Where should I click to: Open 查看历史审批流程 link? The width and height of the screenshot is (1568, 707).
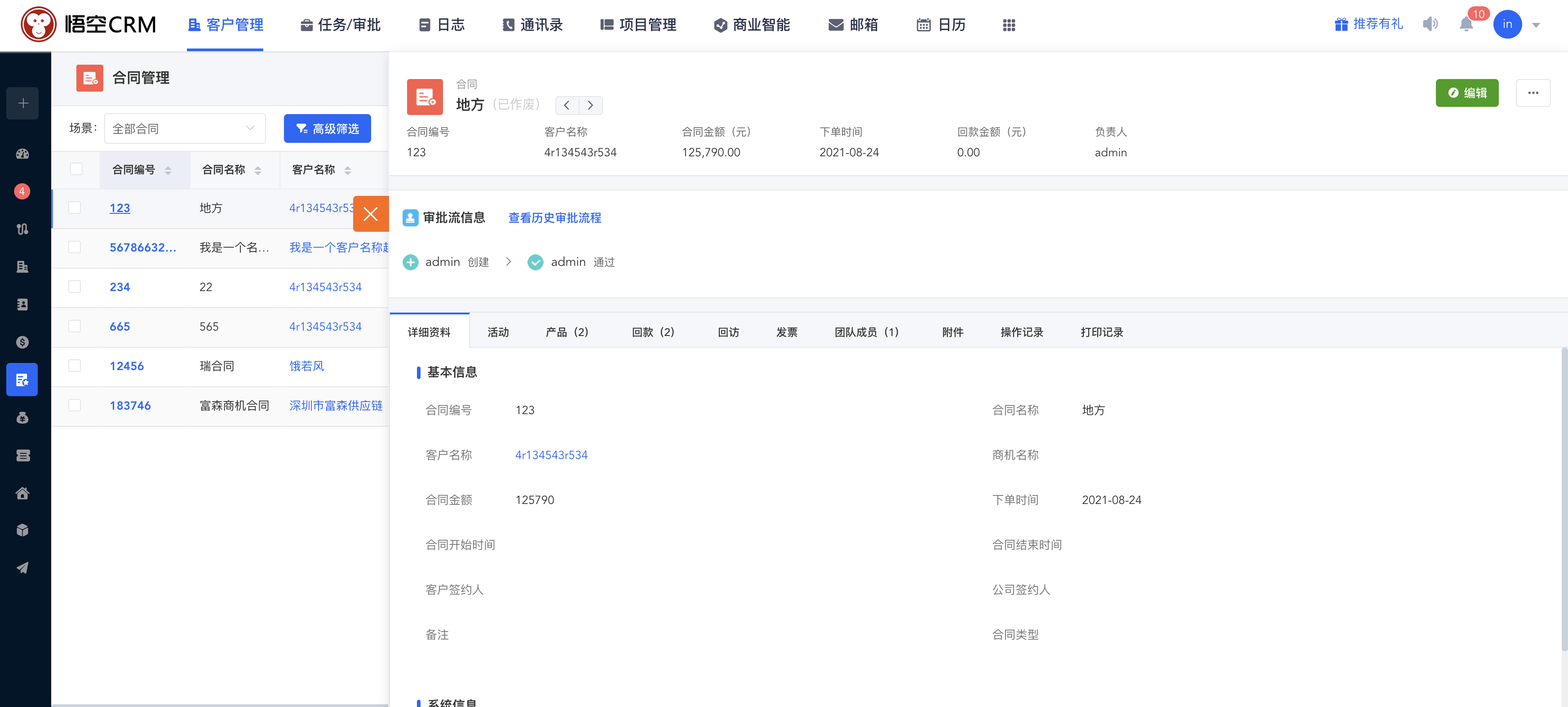(x=554, y=218)
